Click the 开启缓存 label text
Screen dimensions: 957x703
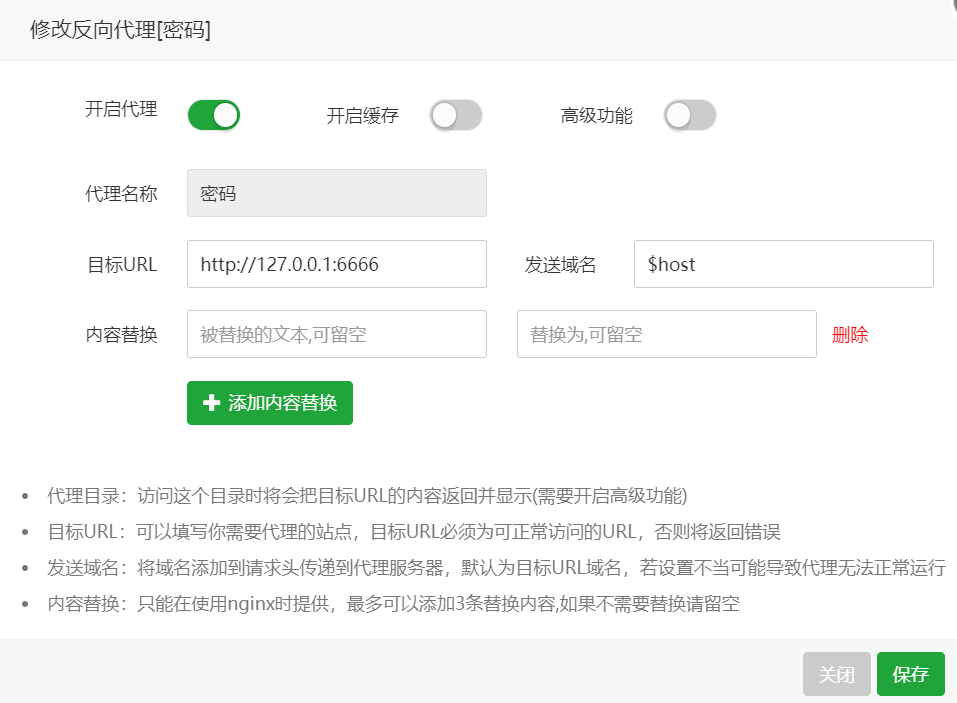pos(362,116)
